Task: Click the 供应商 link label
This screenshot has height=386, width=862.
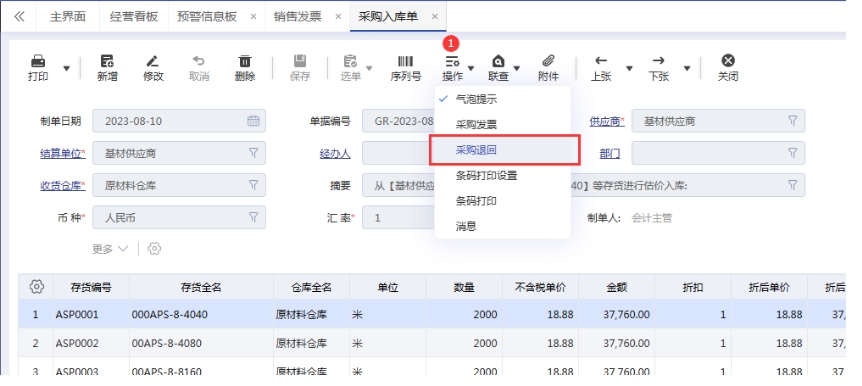Action: tap(607, 122)
